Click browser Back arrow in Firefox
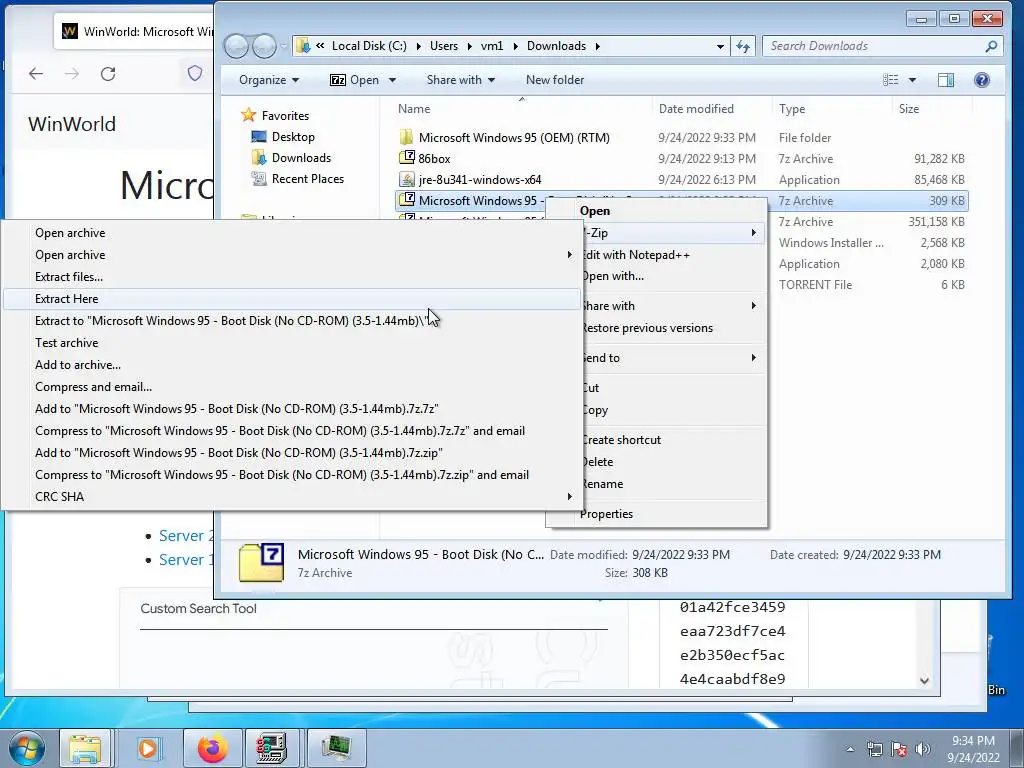 (x=36, y=74)
